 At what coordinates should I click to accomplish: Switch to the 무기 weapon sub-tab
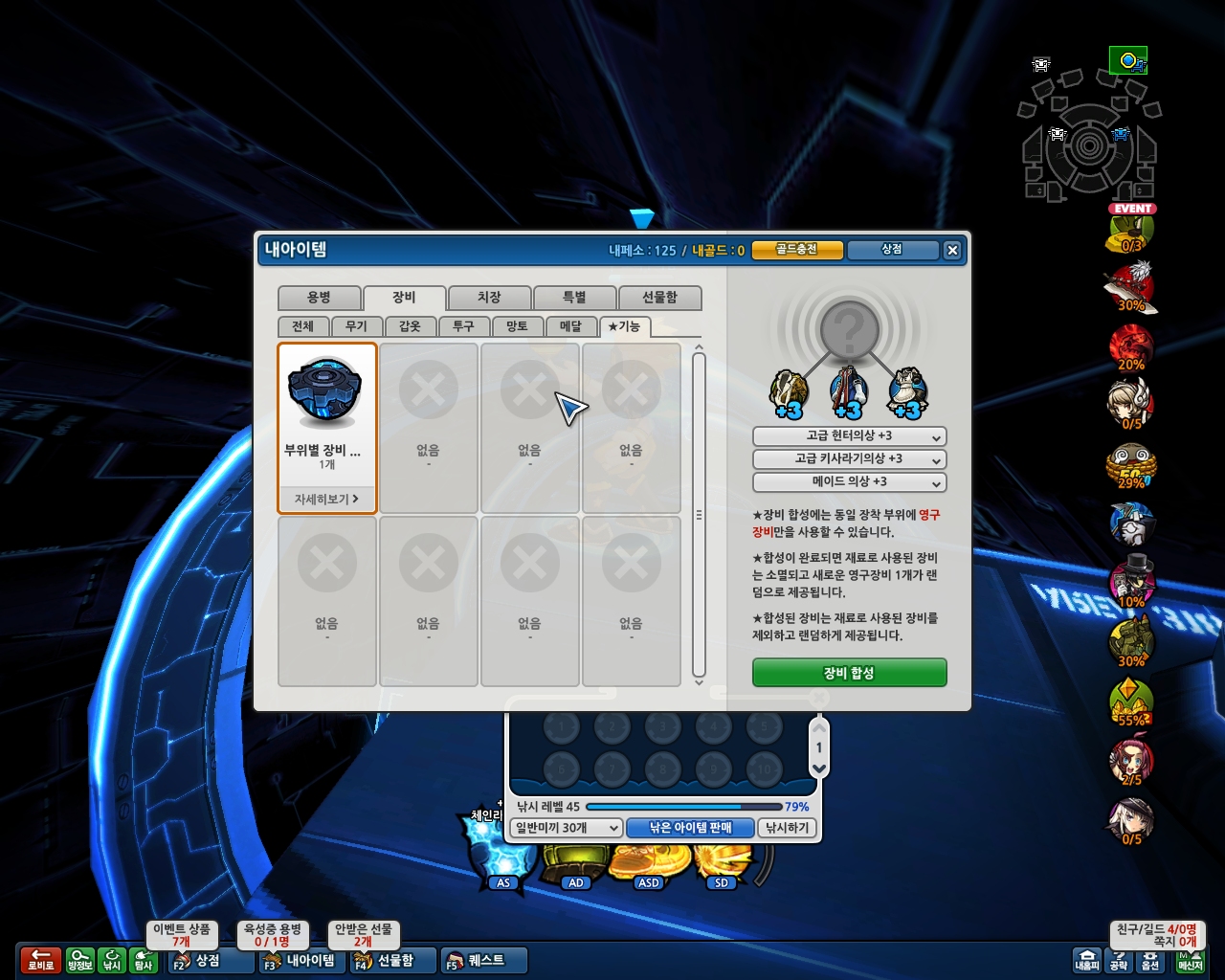357,326
